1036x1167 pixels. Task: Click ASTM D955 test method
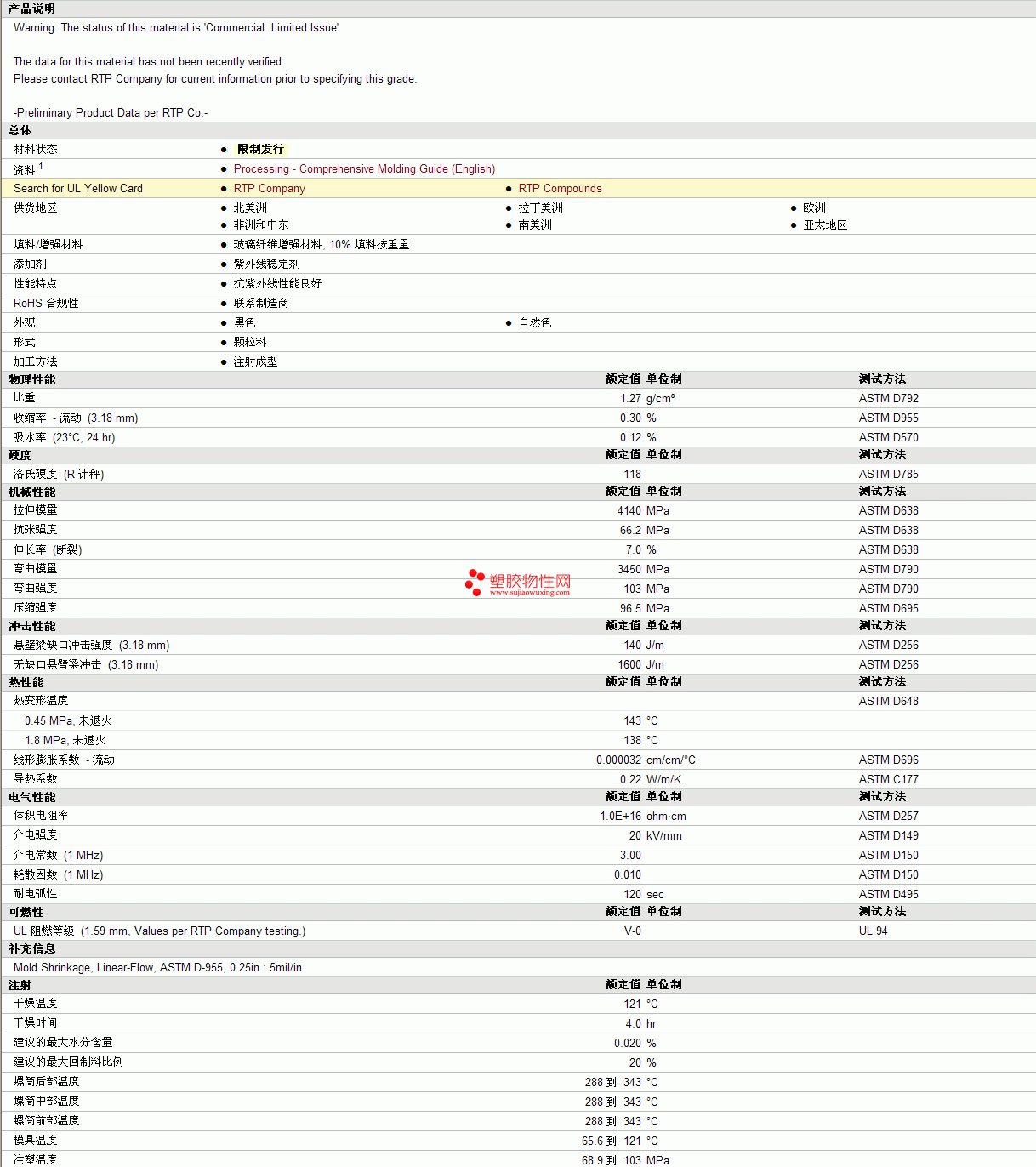pyautogui.click(x=888, y=418)
